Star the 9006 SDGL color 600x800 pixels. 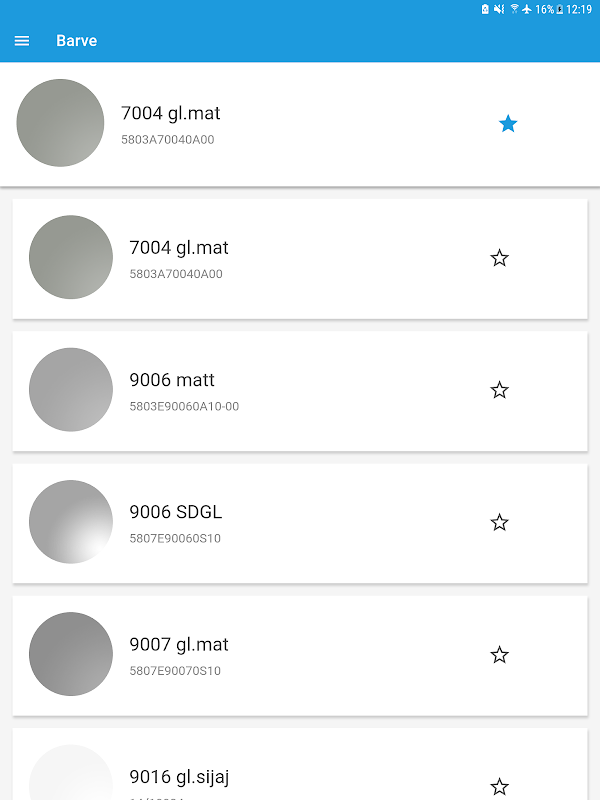pyautogui.click(x=500, y=522)
